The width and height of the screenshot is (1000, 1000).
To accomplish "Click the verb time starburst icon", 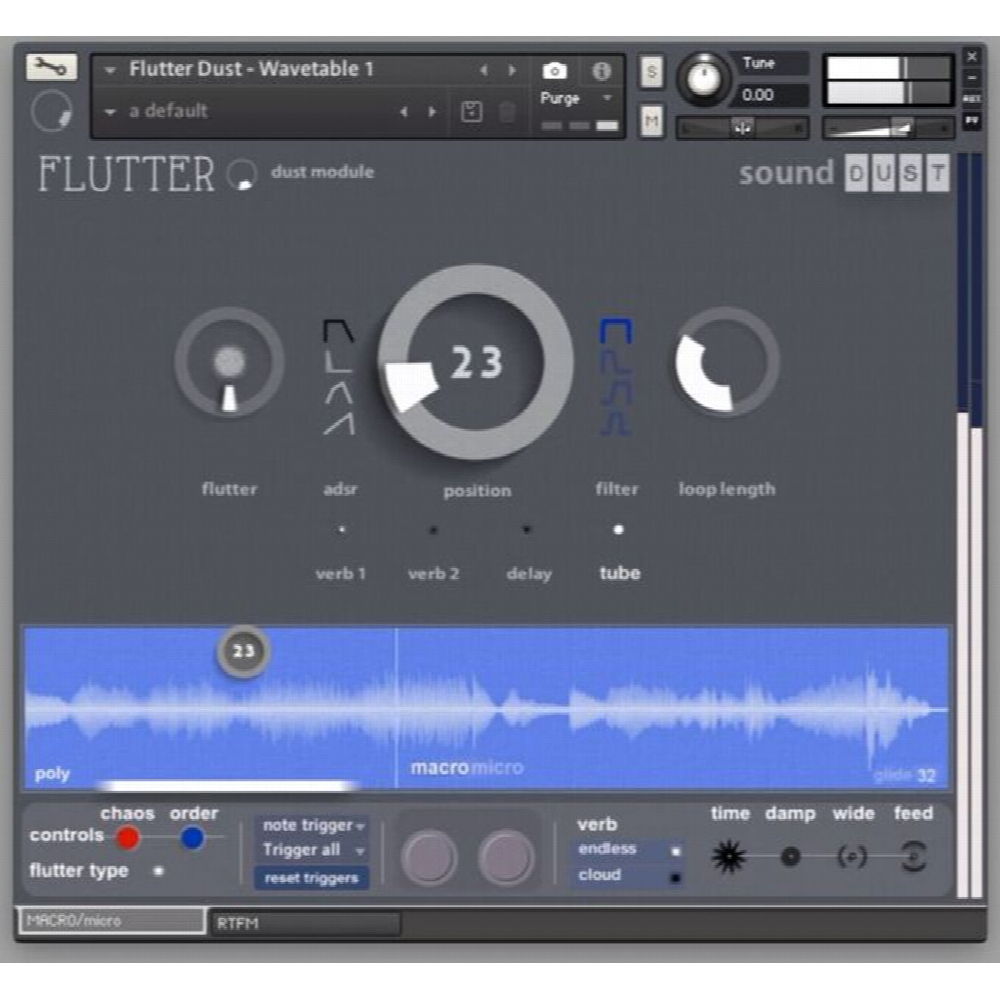I will pos(728,857).
